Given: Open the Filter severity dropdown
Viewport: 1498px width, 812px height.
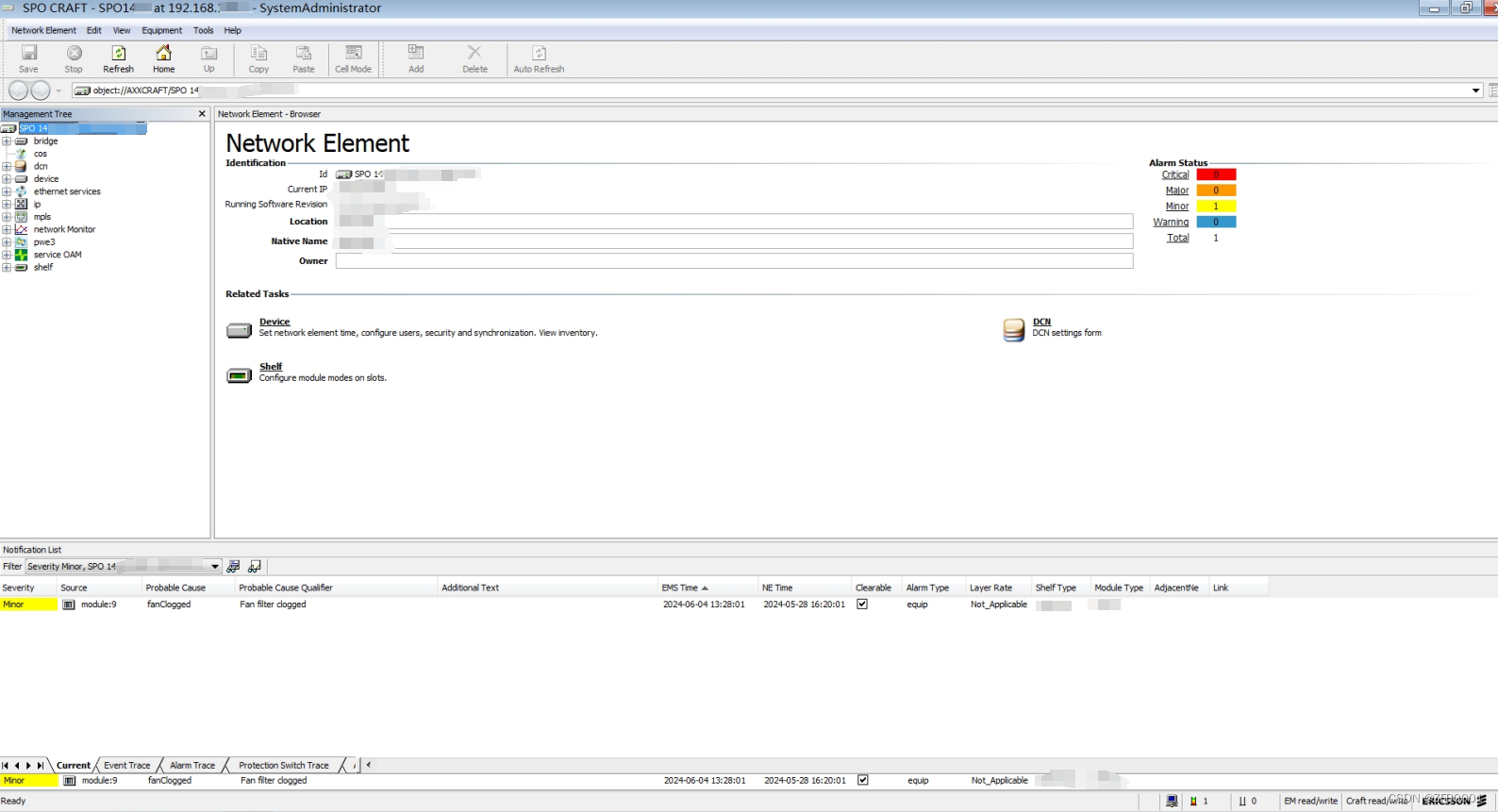Looking at the screenshot, I should point(215,567).
